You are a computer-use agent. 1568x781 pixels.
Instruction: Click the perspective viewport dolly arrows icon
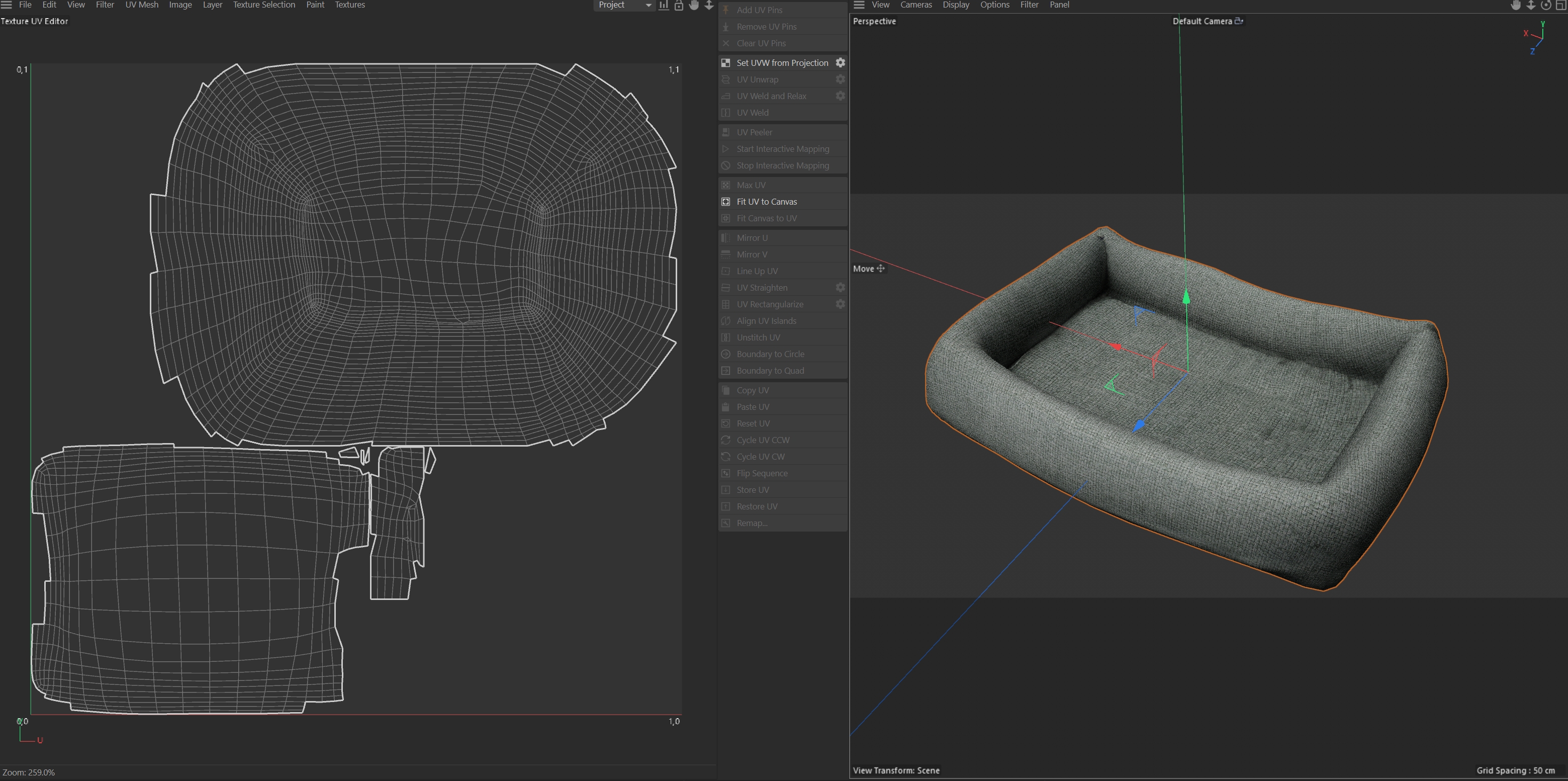click(x=1531, y=5)
